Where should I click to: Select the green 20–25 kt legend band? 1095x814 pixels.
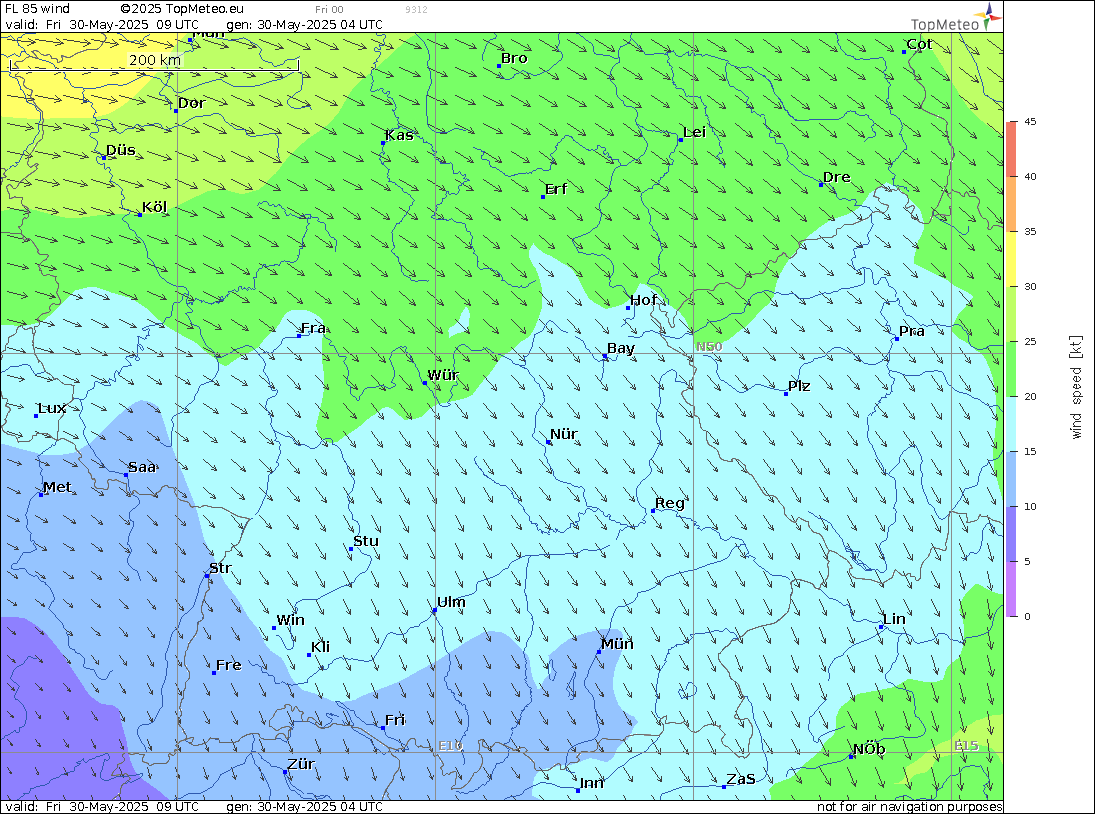click(x=1011, y=369)
